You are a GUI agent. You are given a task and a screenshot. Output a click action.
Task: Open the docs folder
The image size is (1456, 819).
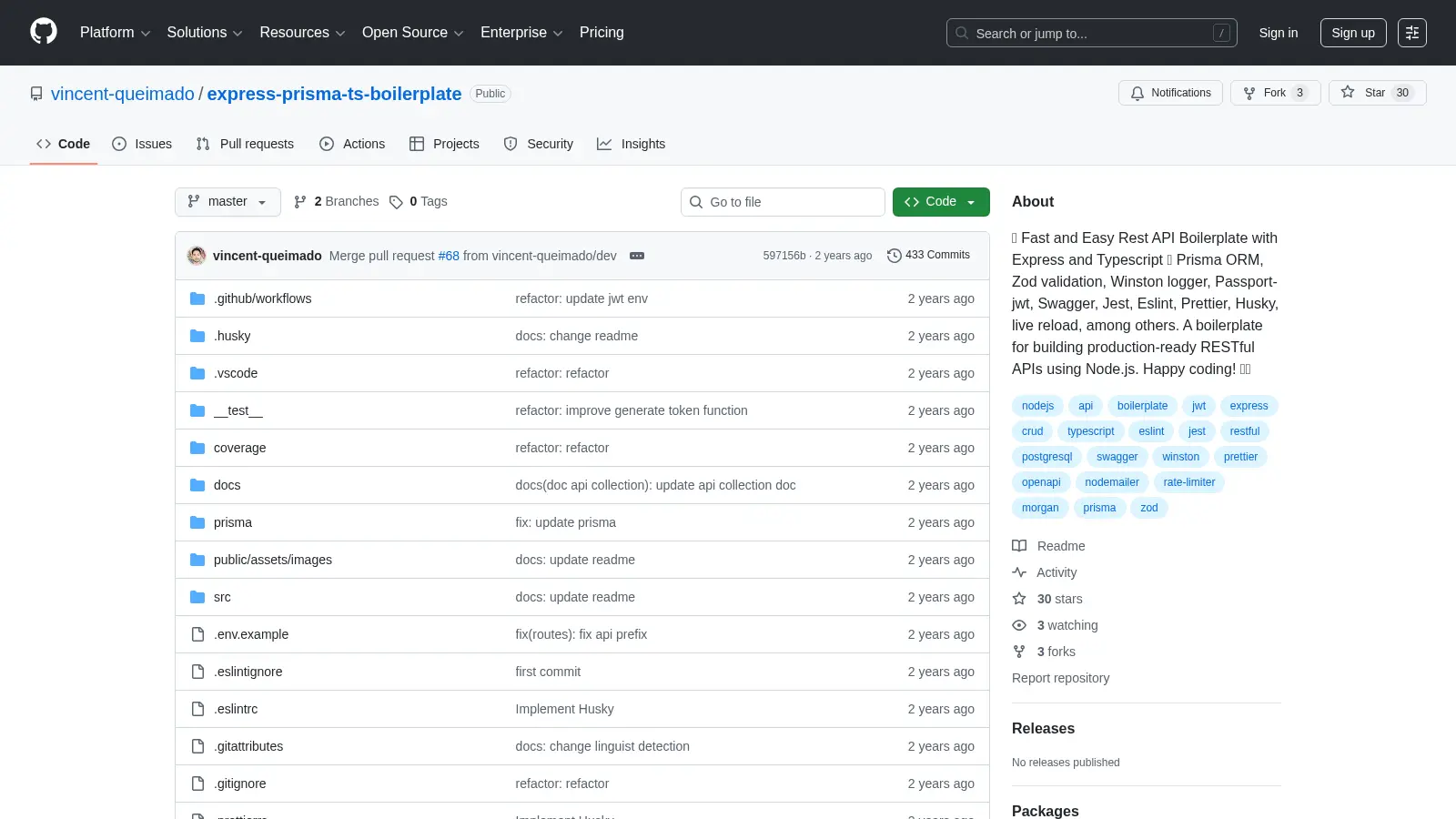click(227, 485)
